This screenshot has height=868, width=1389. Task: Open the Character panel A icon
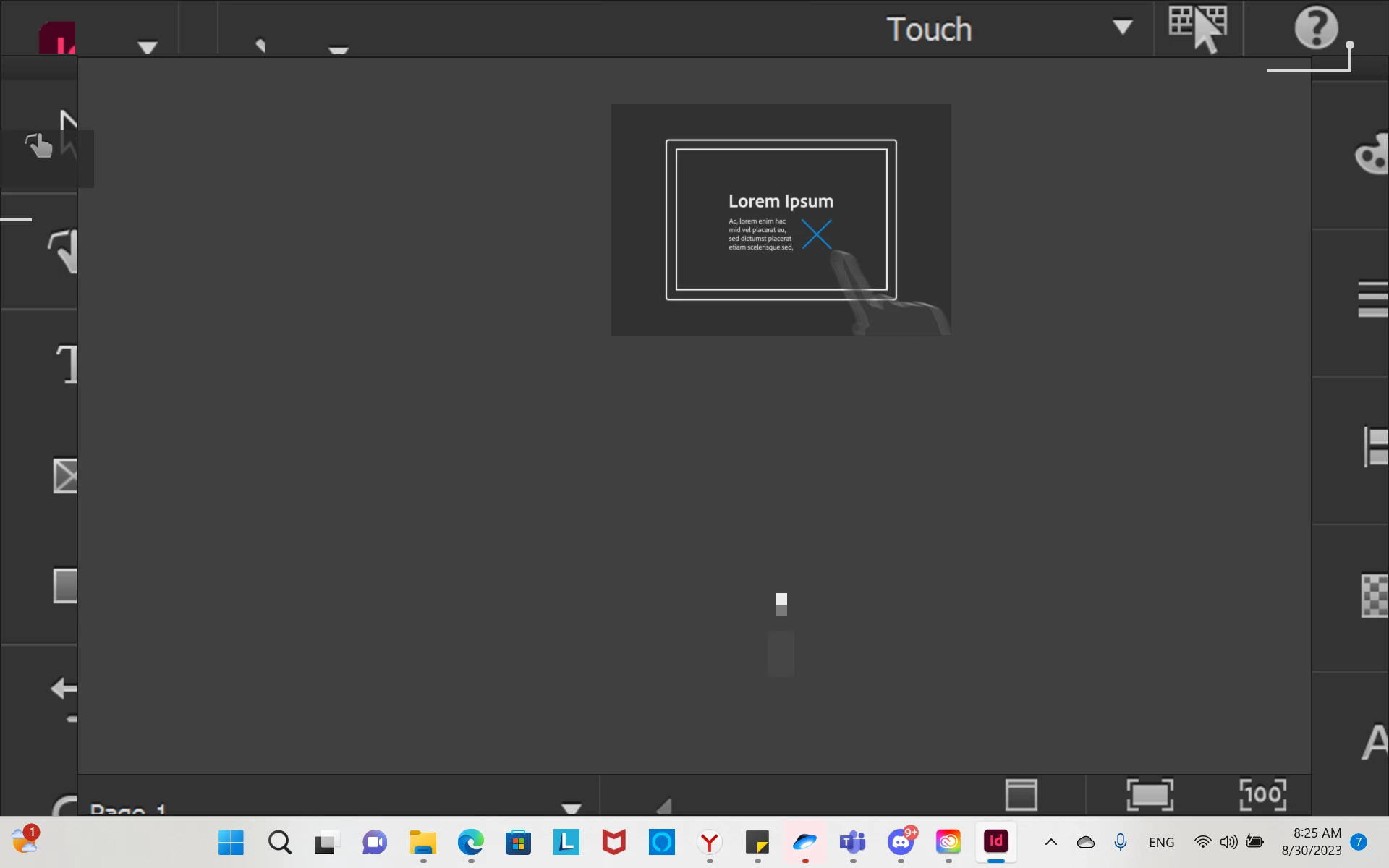coord(1374,742)
